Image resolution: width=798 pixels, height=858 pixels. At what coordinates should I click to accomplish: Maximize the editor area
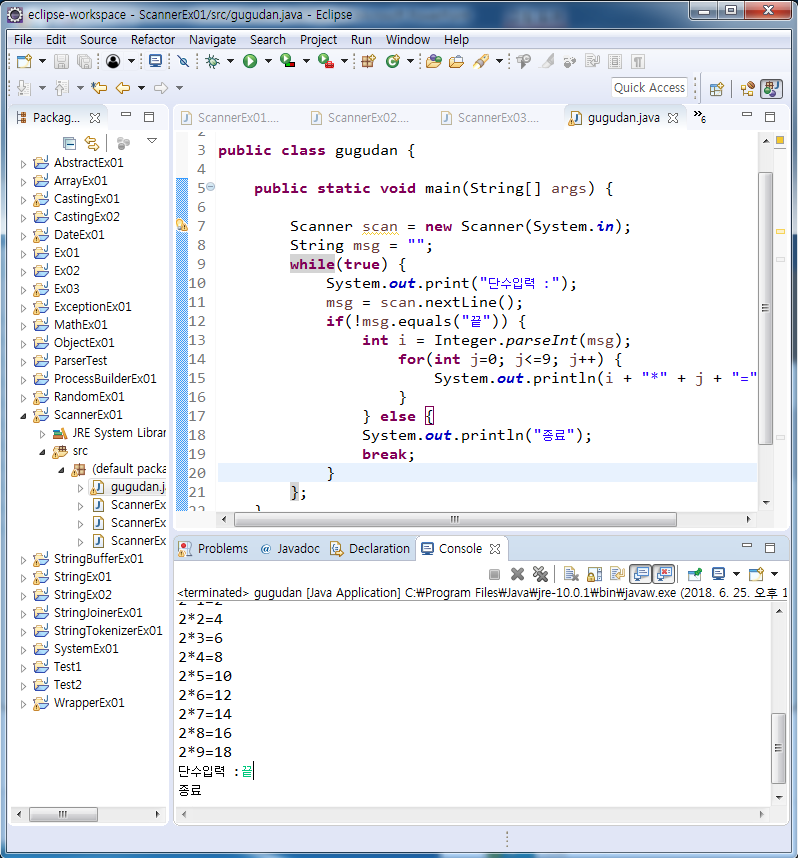(x=770, y=117)
